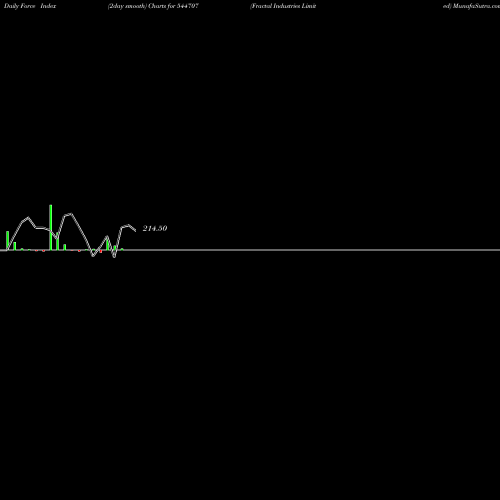Click the tallest green force index bar
Image resolution: width=500 pixels, height=500 pixels.
click(51, 227)
